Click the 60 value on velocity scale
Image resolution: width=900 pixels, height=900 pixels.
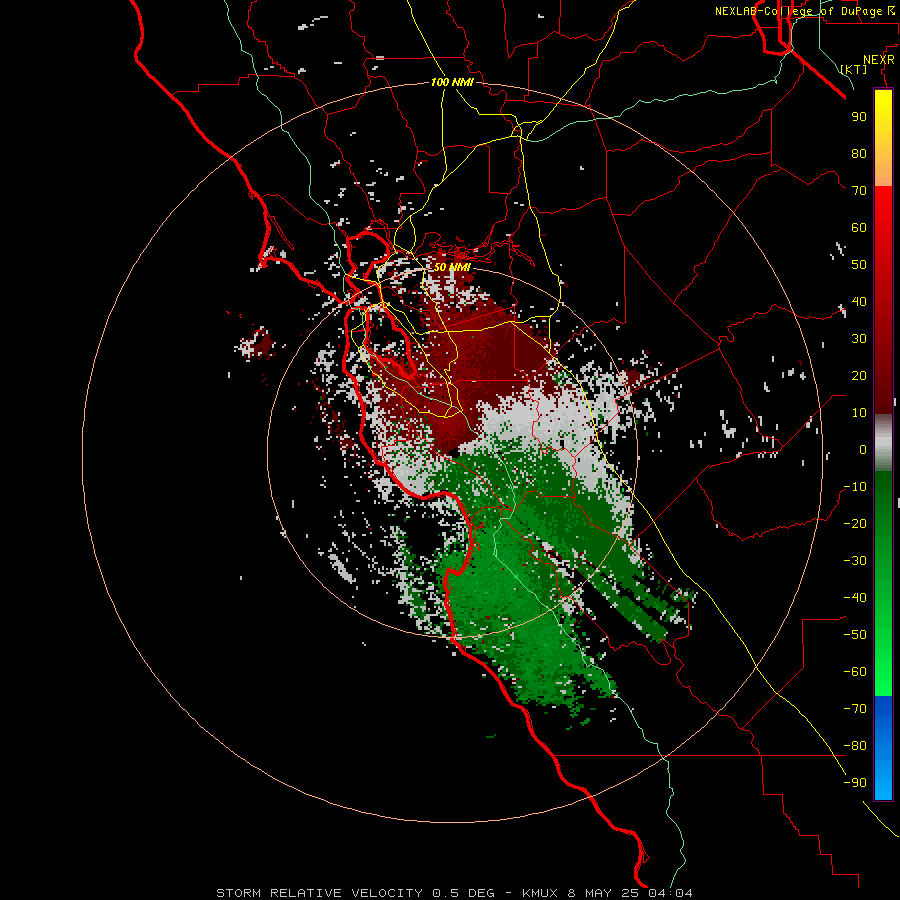pyautogui.click(x=859, y=227)
